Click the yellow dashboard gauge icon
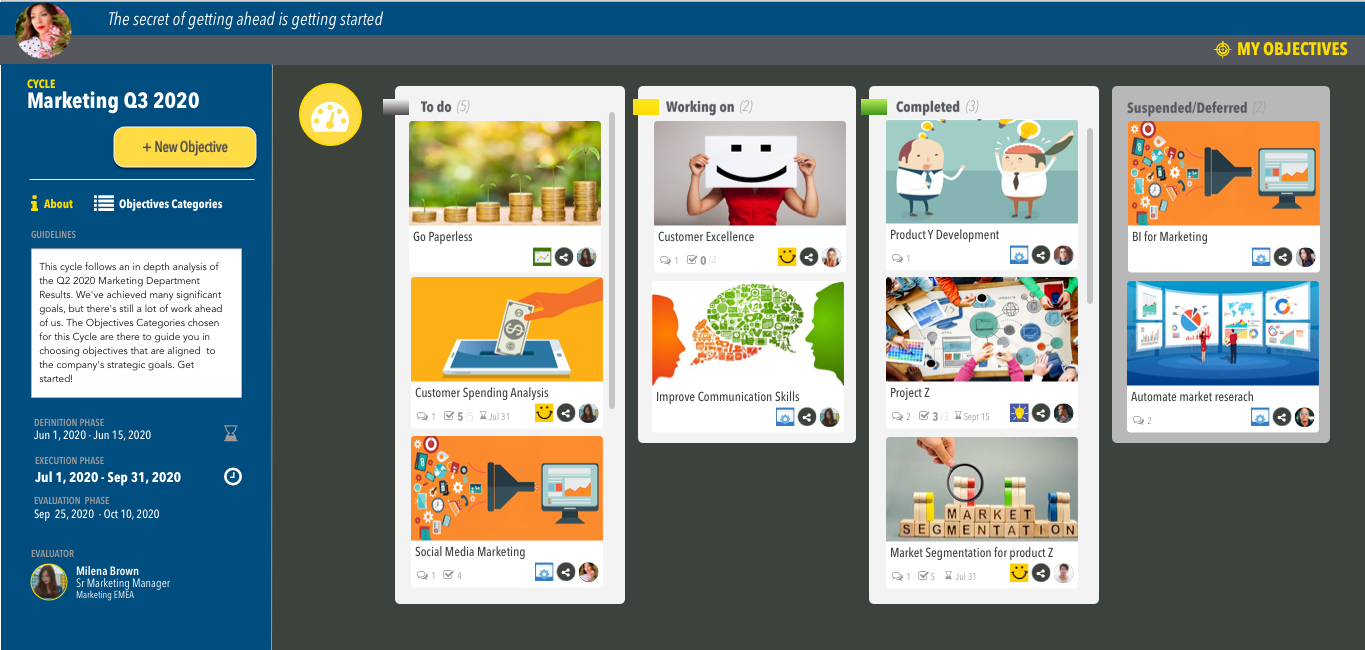The image size is (1365, 650). coord(330,116)
